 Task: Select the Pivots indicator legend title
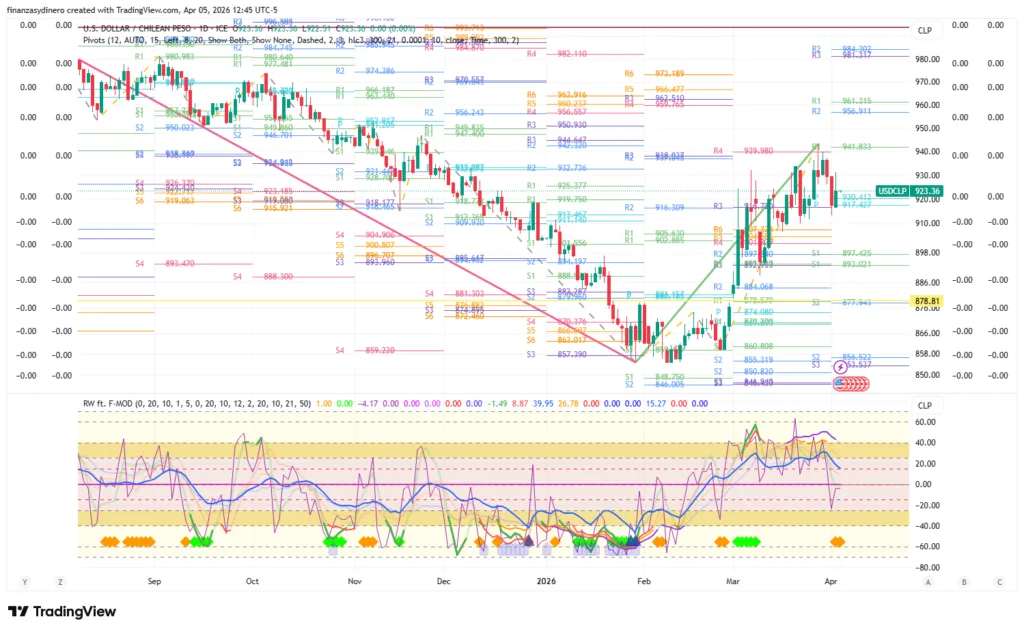pos(96,41)
